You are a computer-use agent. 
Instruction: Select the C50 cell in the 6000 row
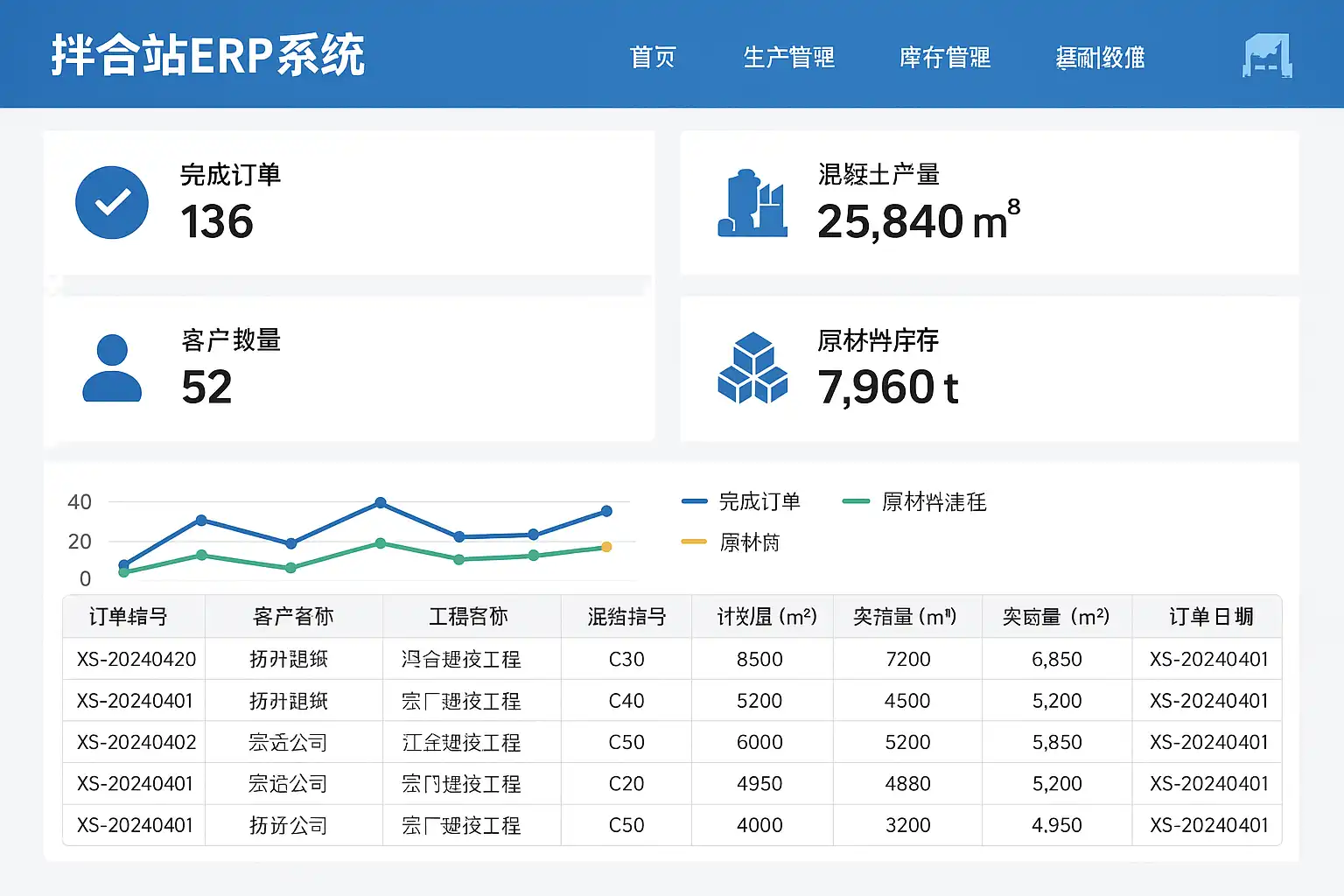626,742
